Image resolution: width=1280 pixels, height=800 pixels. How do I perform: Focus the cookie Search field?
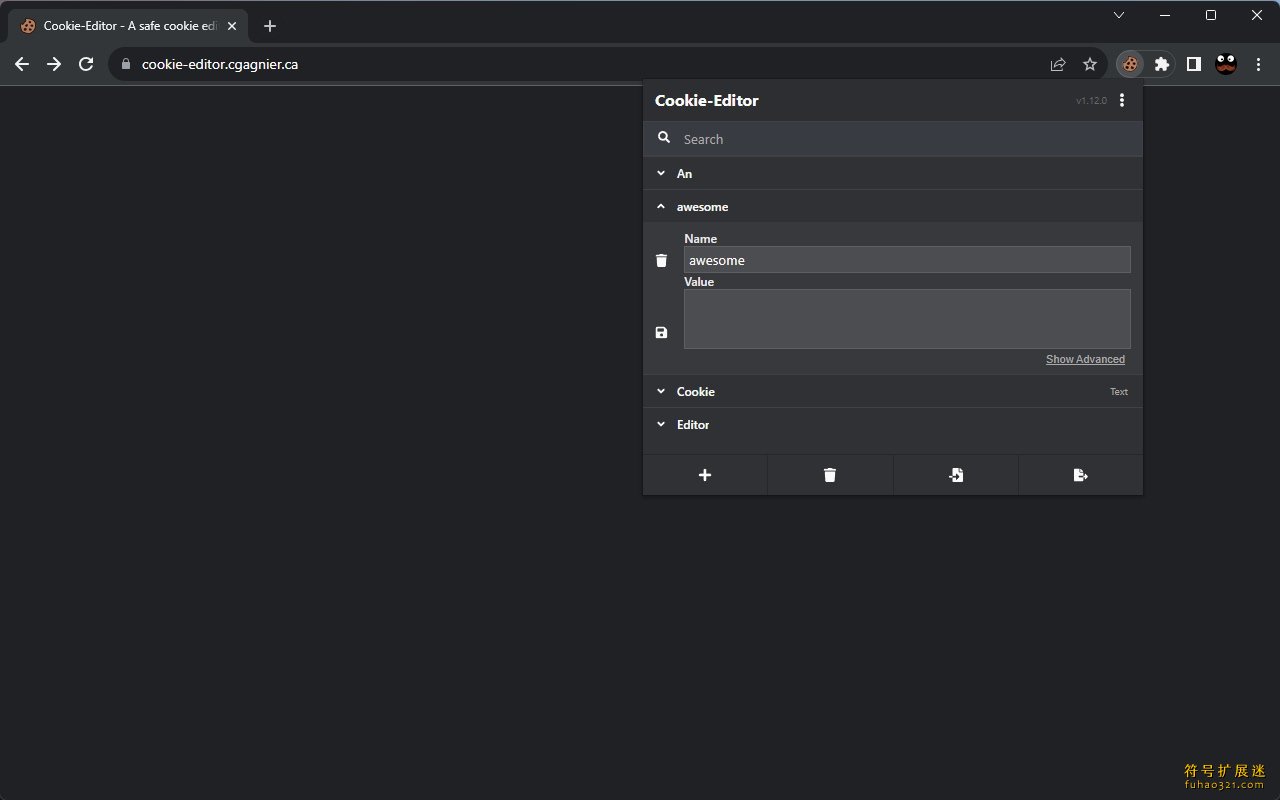click(x=892, y=139)
